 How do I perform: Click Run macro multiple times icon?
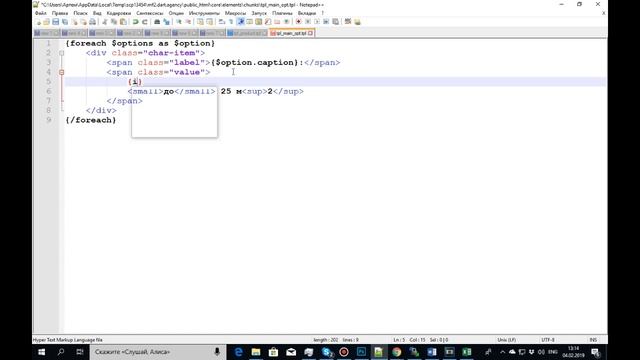[326, 22]
